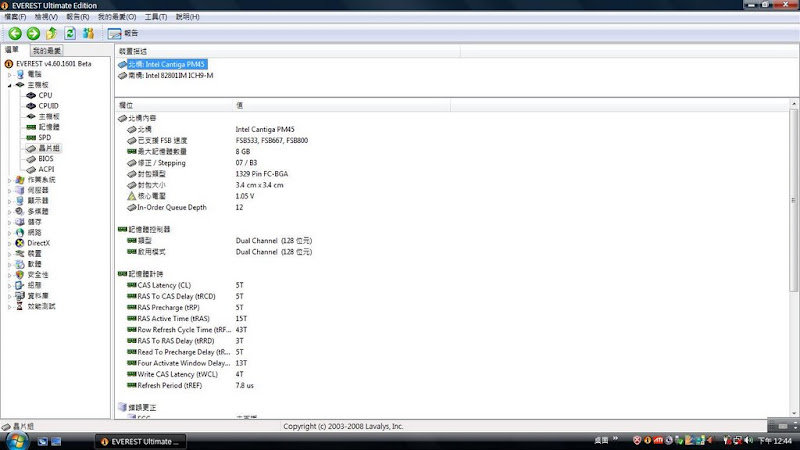
Task: Click scrollbar down arrow in details pane
Action: point(793,414)
